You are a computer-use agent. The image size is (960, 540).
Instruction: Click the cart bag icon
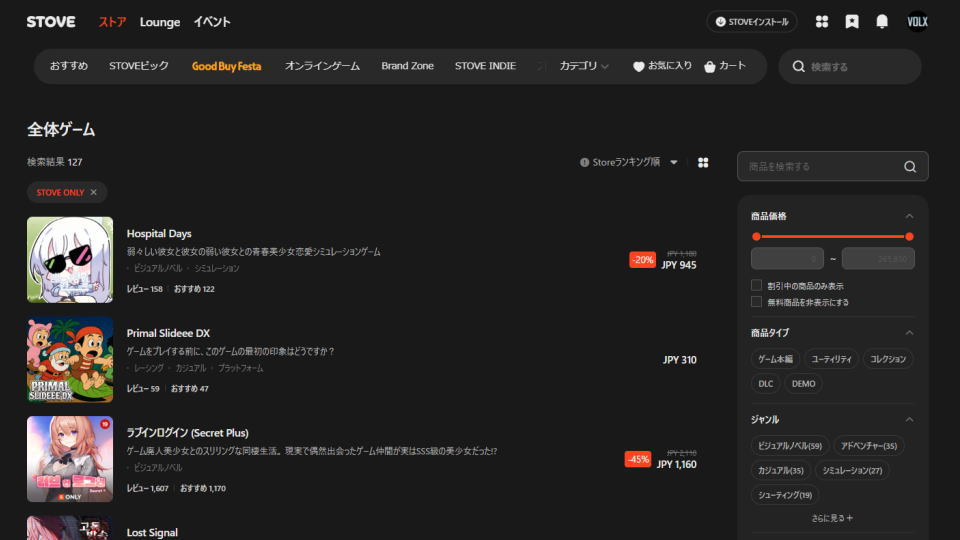pos(710,67)
